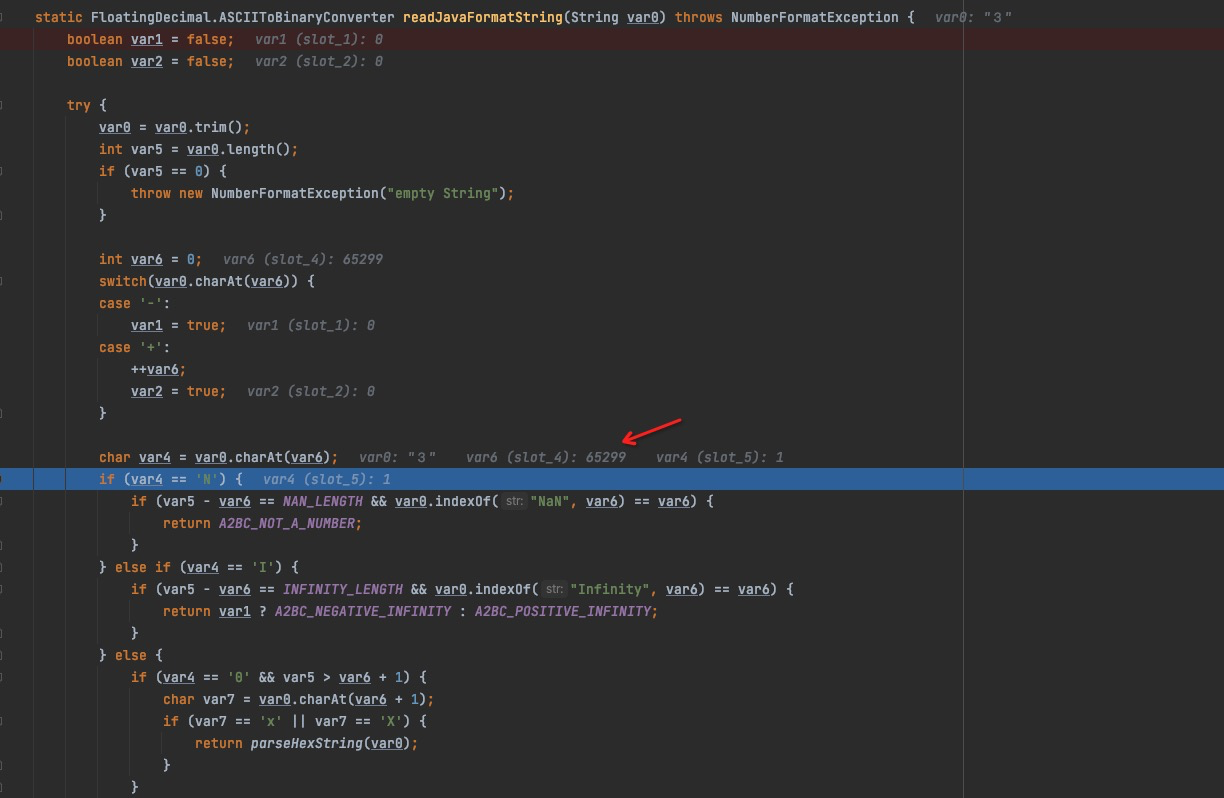This screenshot has width=1224, height=798.
Task: Select the A2BC_NOT_A_NUMBER return constant
Action: [x=287, y=523]
